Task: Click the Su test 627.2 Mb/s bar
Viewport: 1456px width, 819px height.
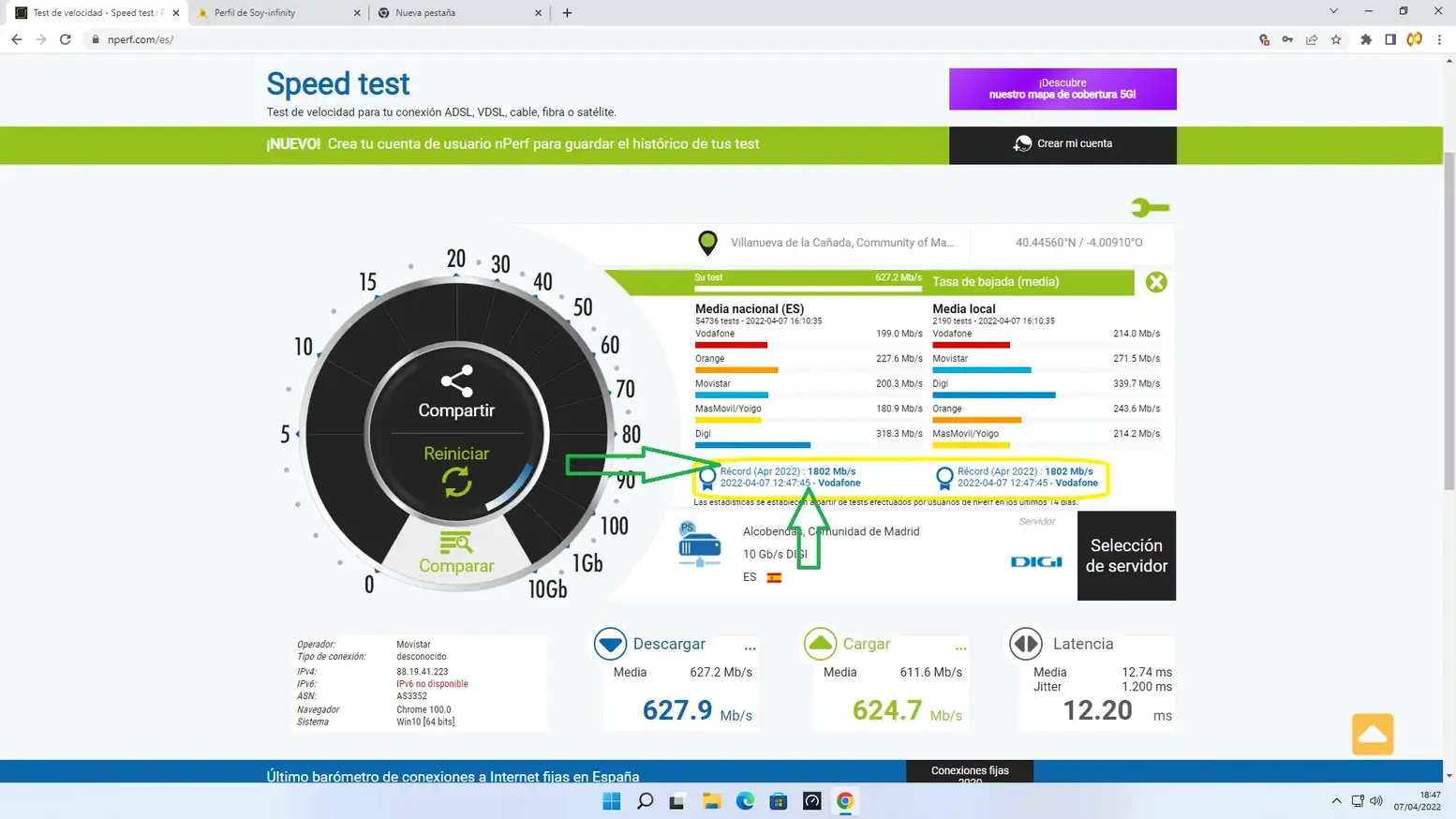Action: (808, 282)
